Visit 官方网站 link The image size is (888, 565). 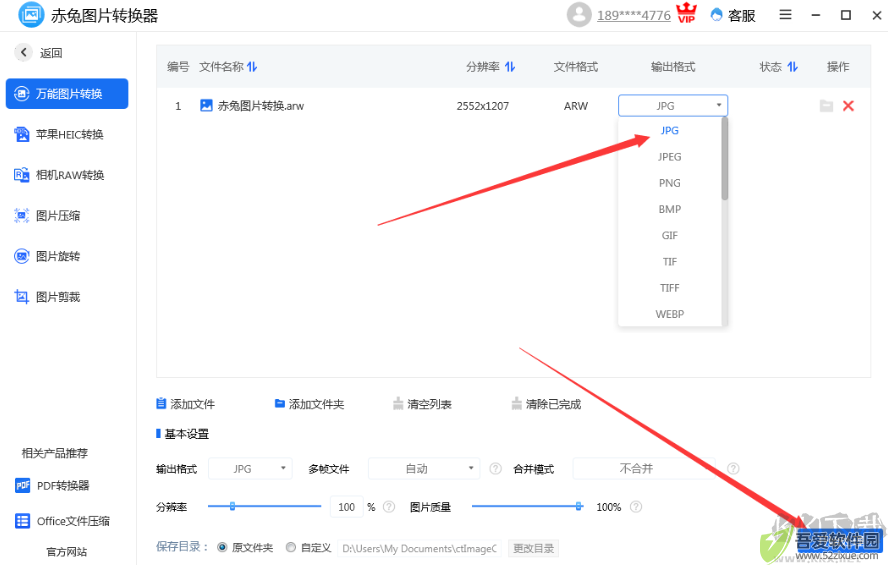[x=67, y=552]
